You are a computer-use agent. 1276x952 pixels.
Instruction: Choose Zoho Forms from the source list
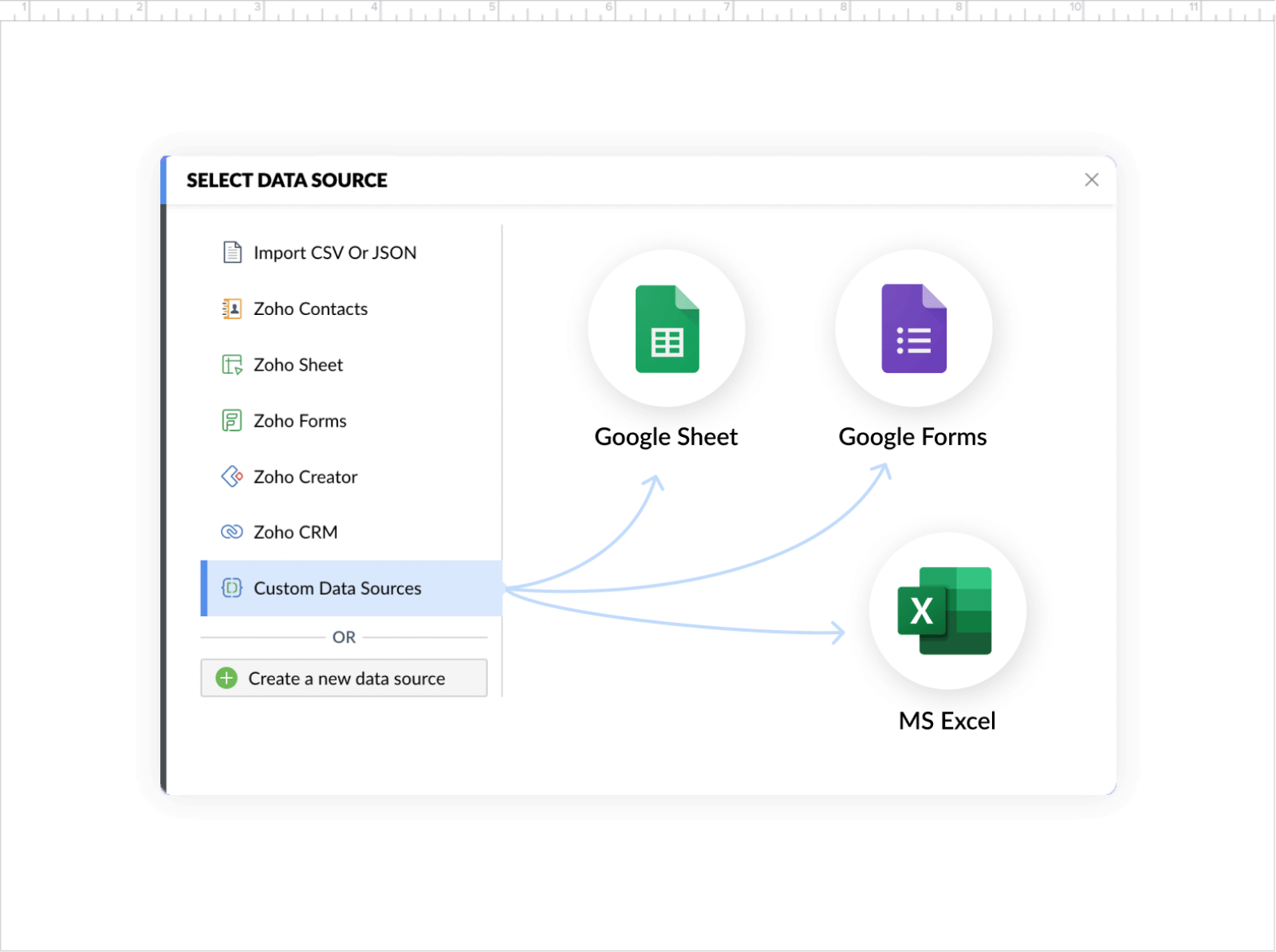point(300,420)
